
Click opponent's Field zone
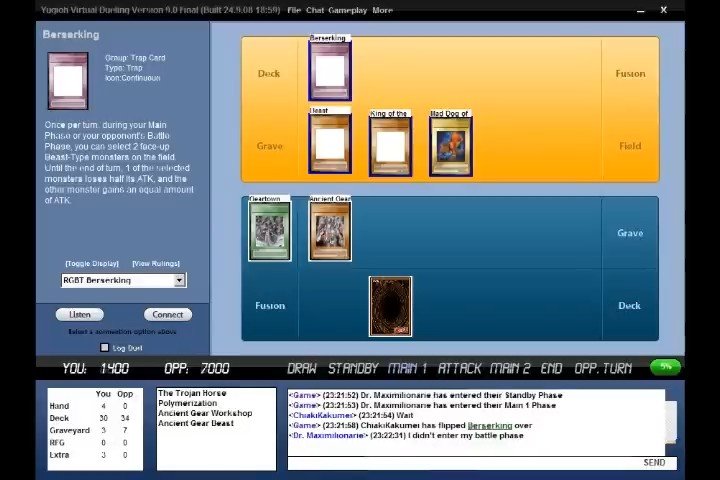point(630,146)
